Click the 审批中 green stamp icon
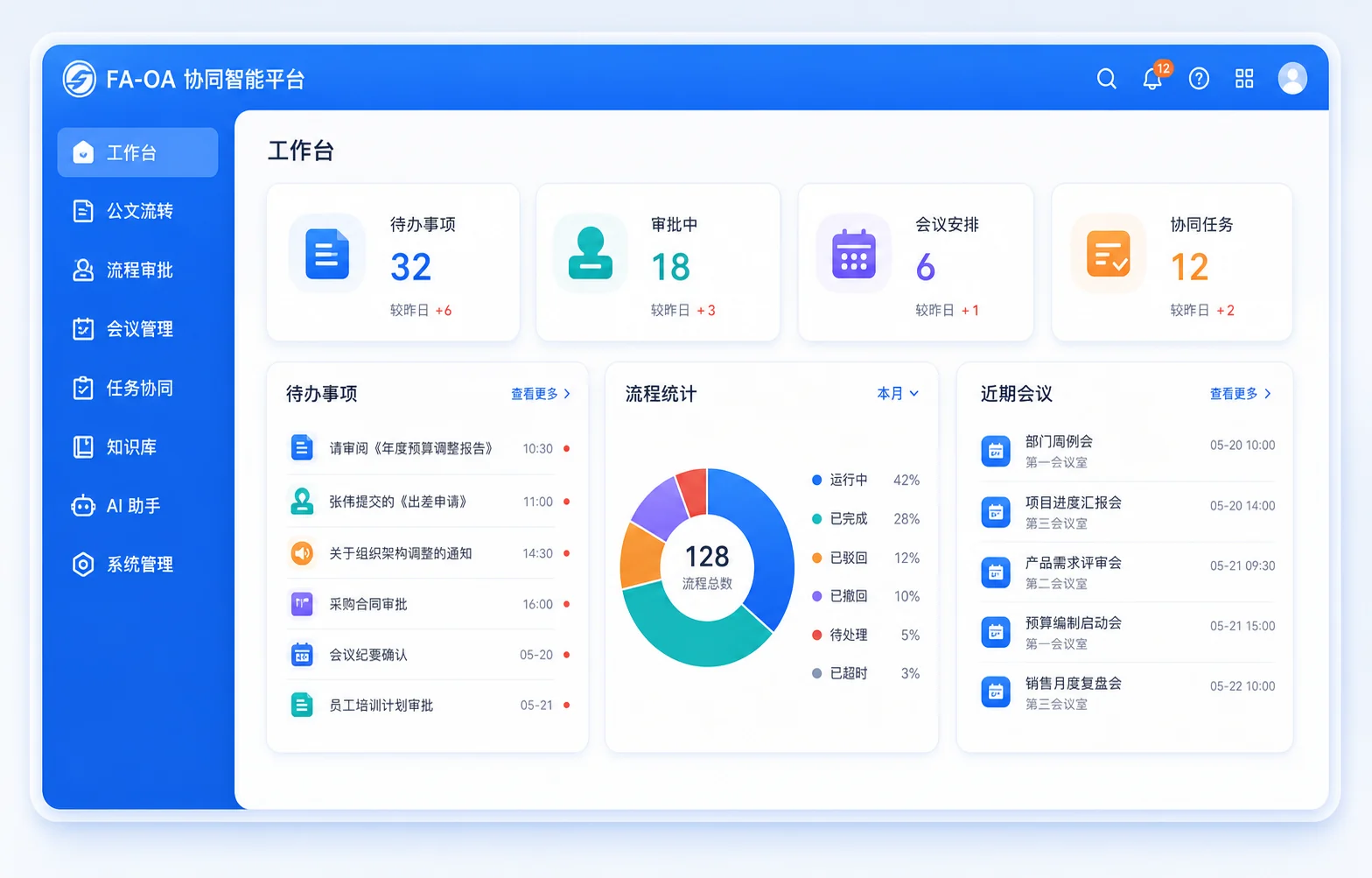The width and height of the screenshot is (1372, 878). (591, 253)
